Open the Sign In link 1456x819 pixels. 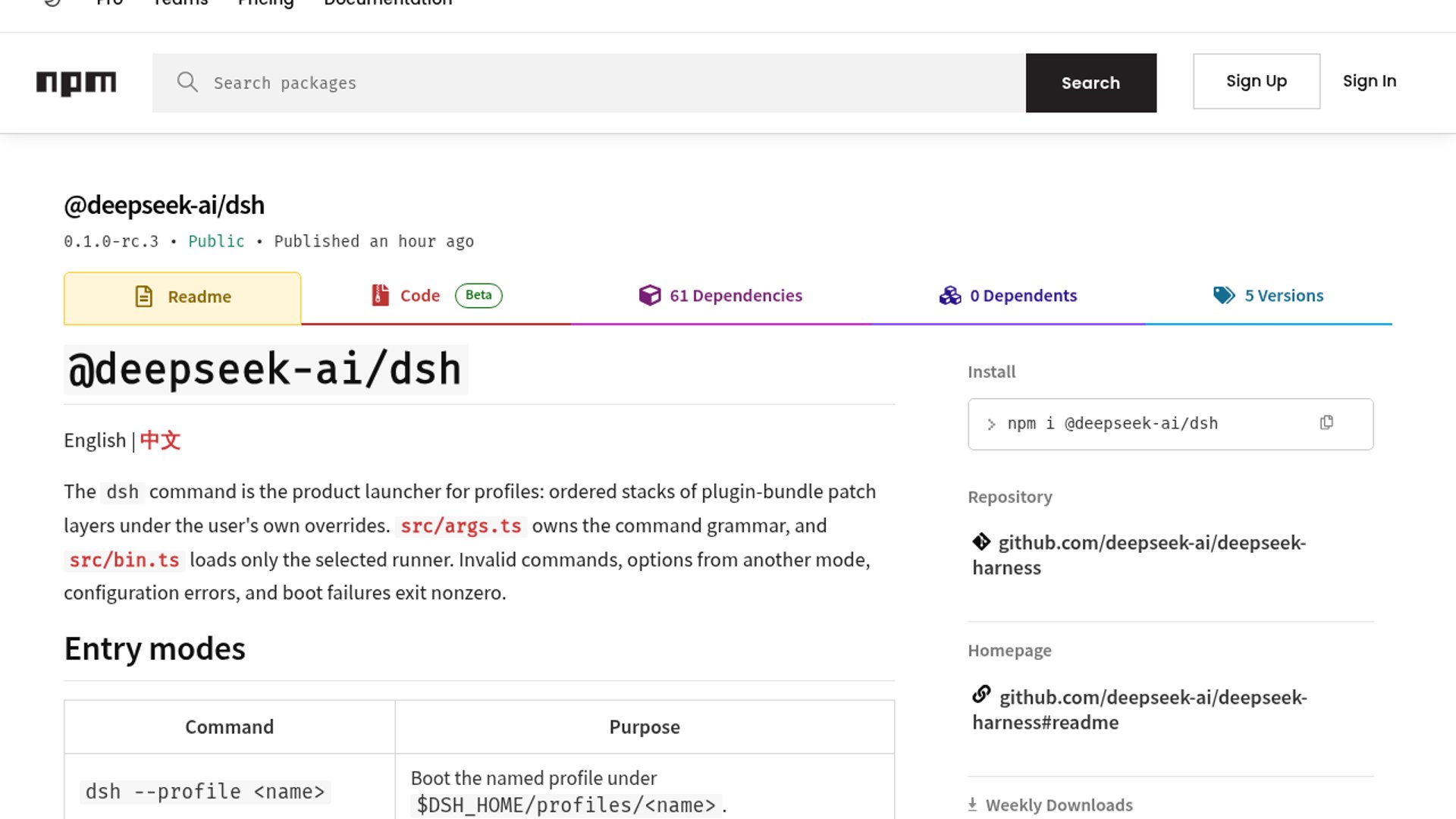pyautogui.click(x=1369, y=81)
